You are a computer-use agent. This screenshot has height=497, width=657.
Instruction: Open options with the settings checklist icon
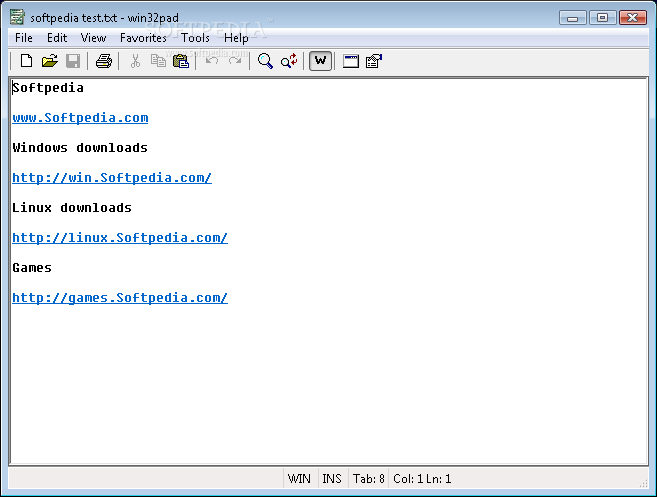click(374, 61)
